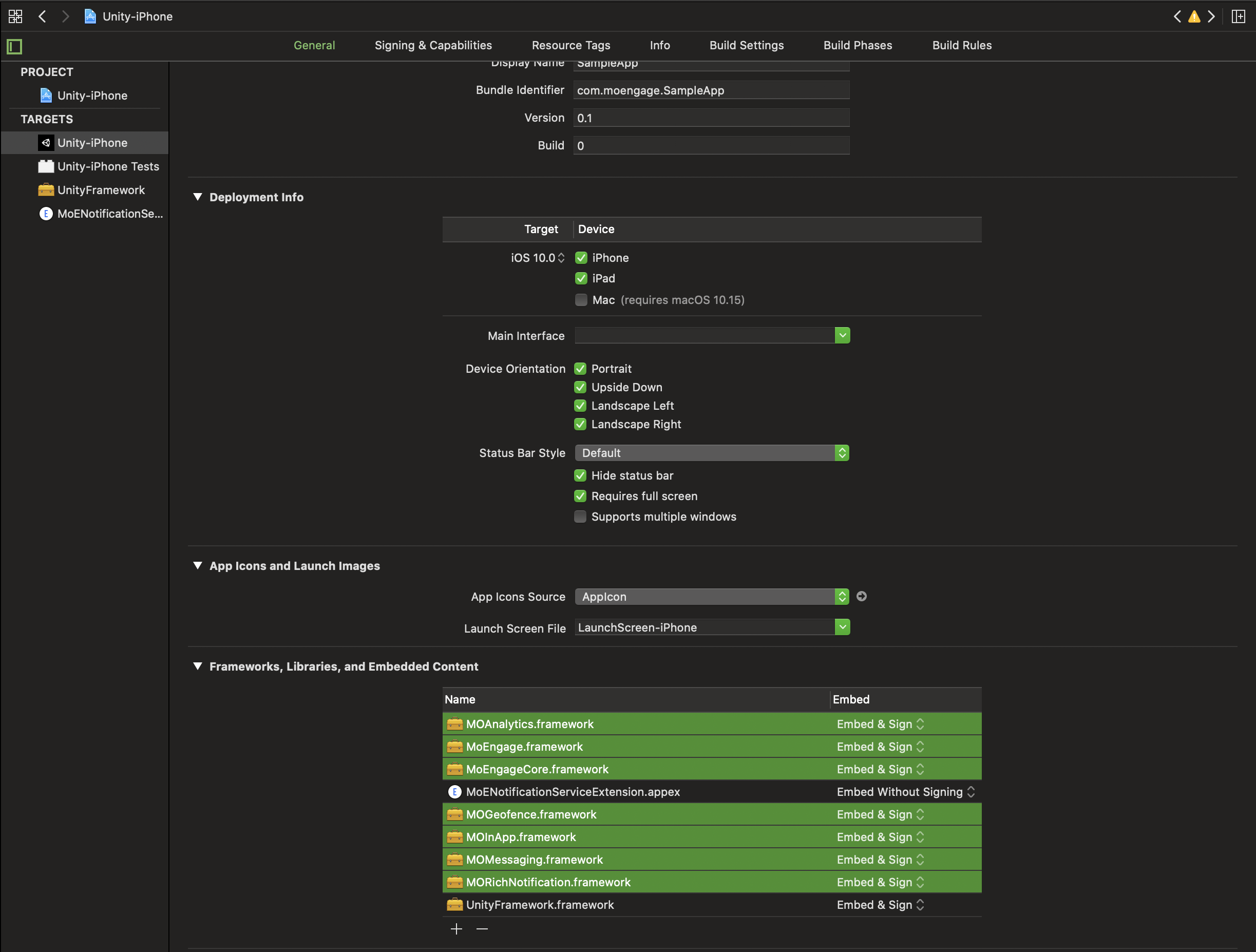This screenshot has height=952, width=1256.
Task: Open the Info tab
Action: pos(660,45)
